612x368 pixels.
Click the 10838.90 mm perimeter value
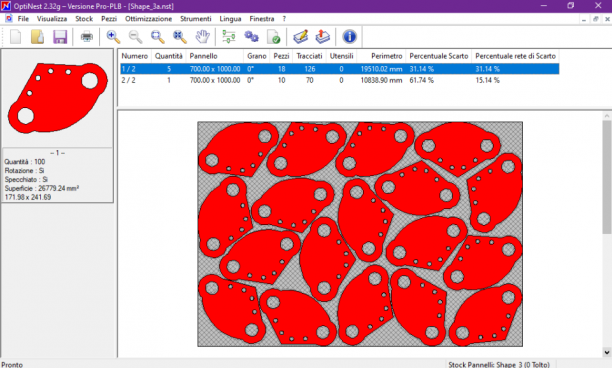[x=381, y=80]
